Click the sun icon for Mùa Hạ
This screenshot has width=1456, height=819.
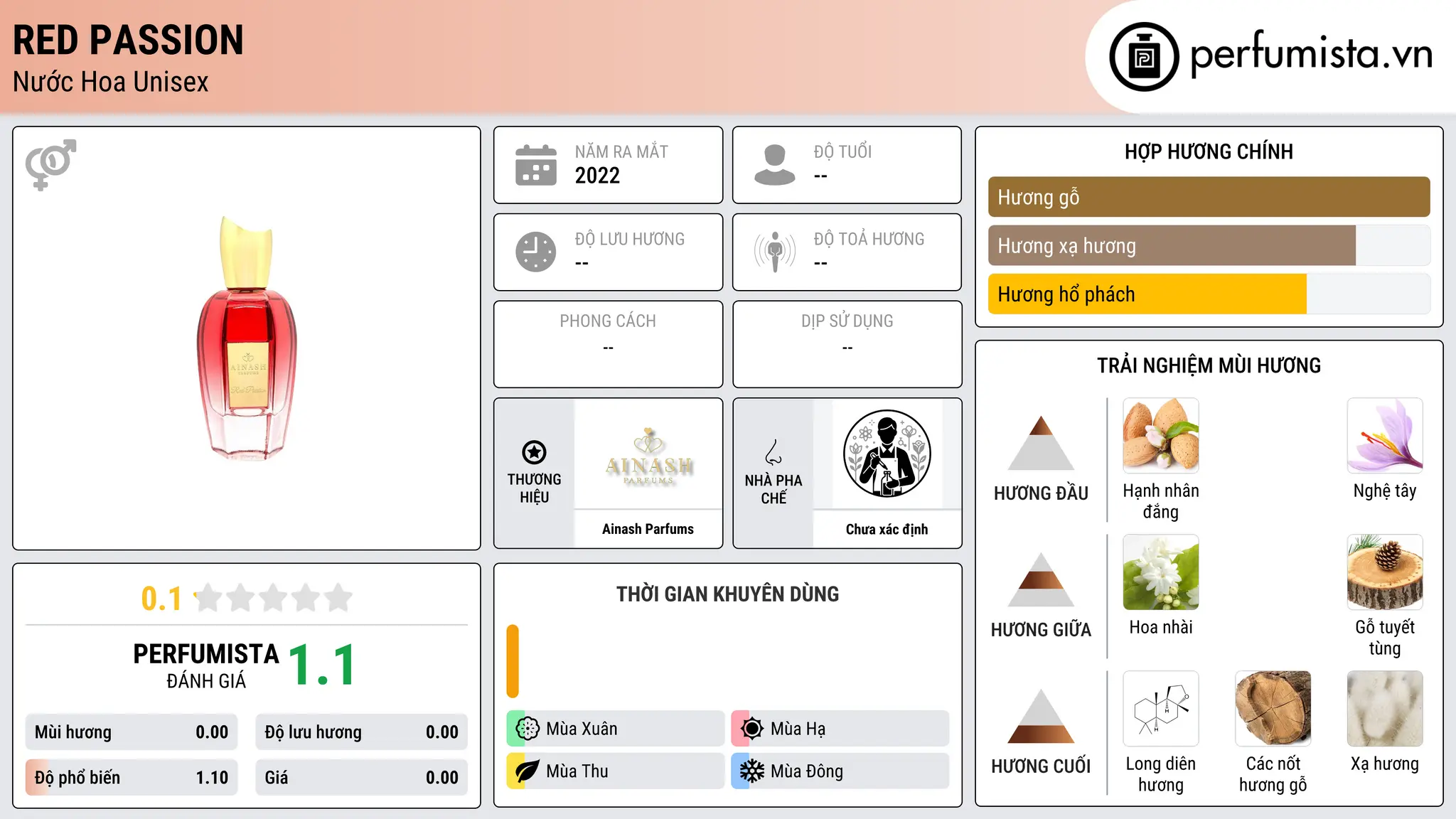point(752,729)
